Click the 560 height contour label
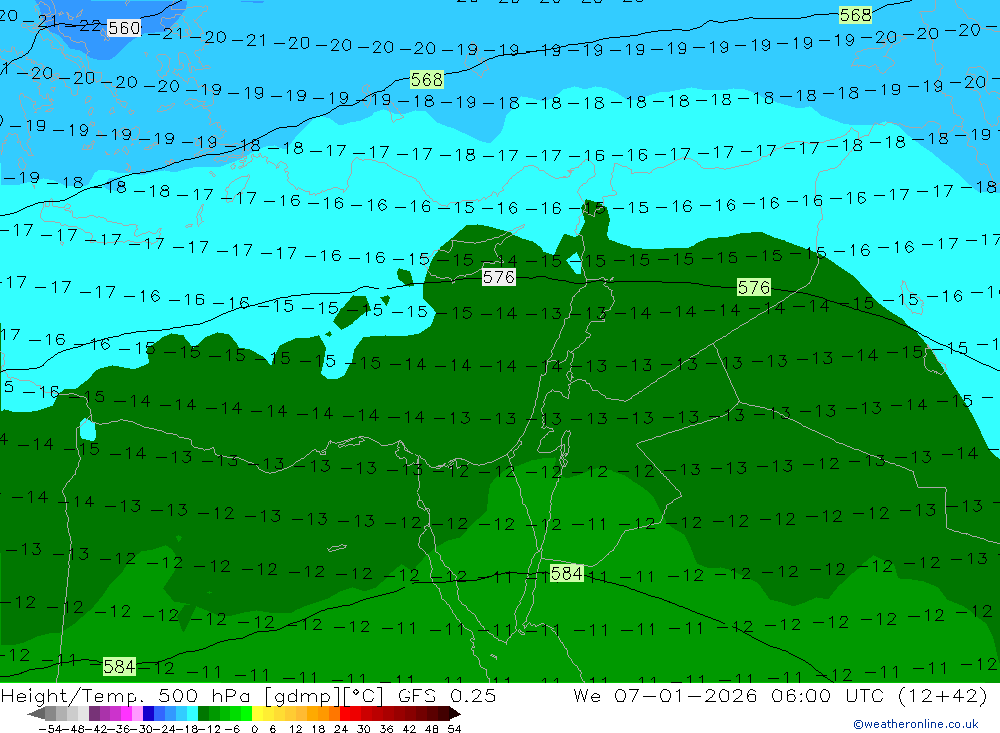 124,27
